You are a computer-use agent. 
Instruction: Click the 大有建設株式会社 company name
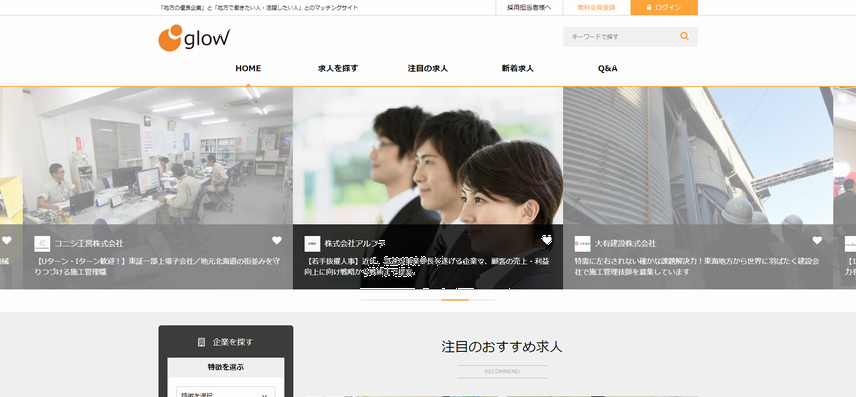point(625,243)
